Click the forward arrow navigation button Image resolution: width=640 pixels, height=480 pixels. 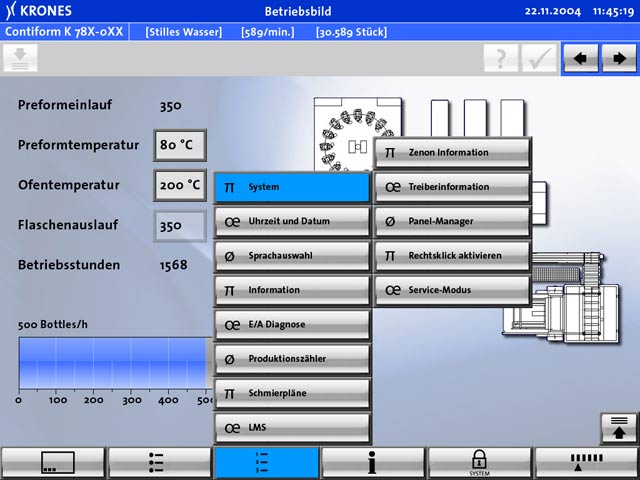(617, 58)
